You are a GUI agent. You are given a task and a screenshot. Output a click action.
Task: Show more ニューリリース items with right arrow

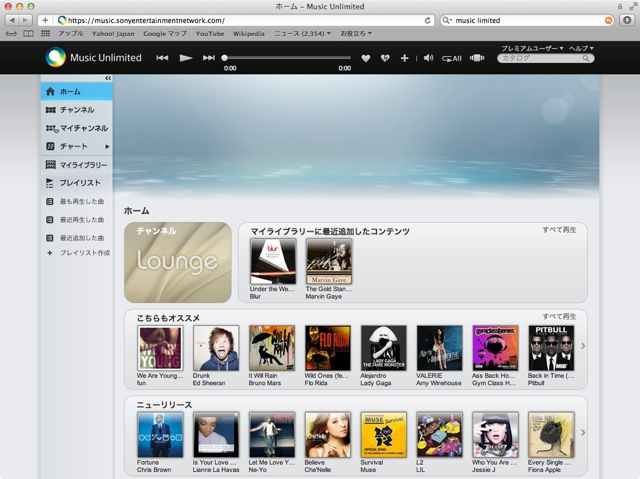(583, 432)
